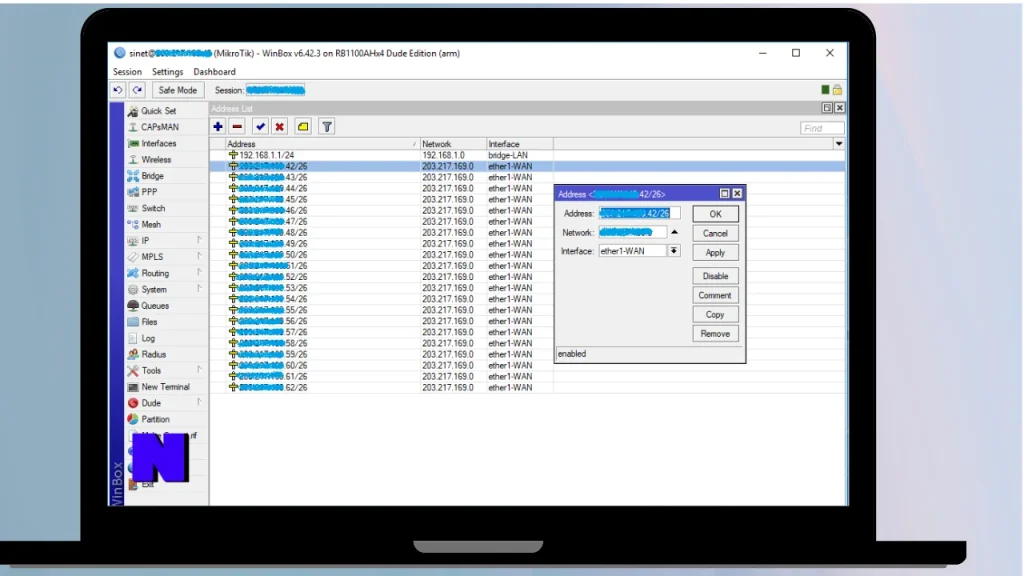Screen dimensions: 1024x576
Task: Click Copy in the Address dialog
Action: [x=715, y=315]
